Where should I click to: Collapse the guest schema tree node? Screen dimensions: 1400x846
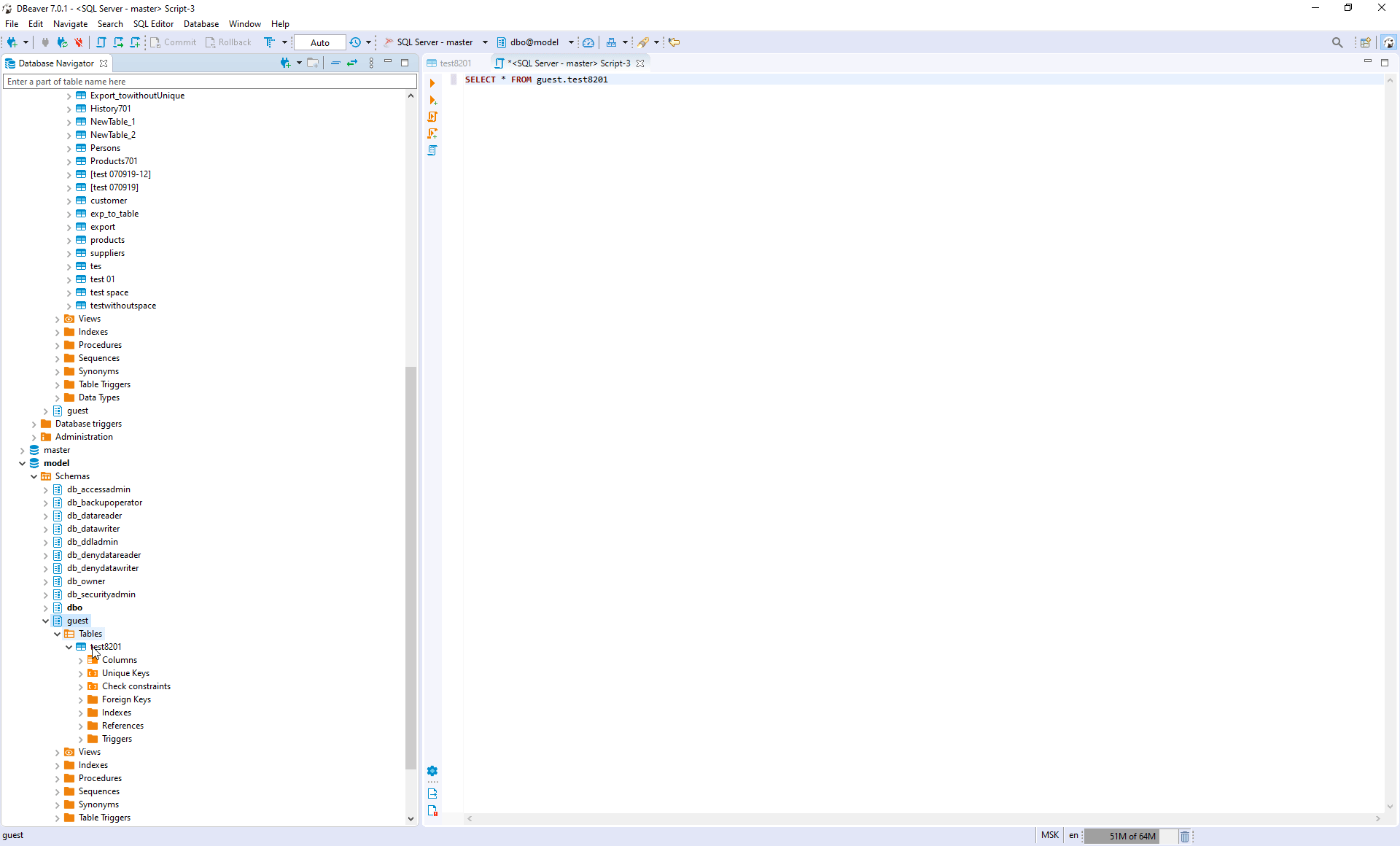tap(45, 621)
